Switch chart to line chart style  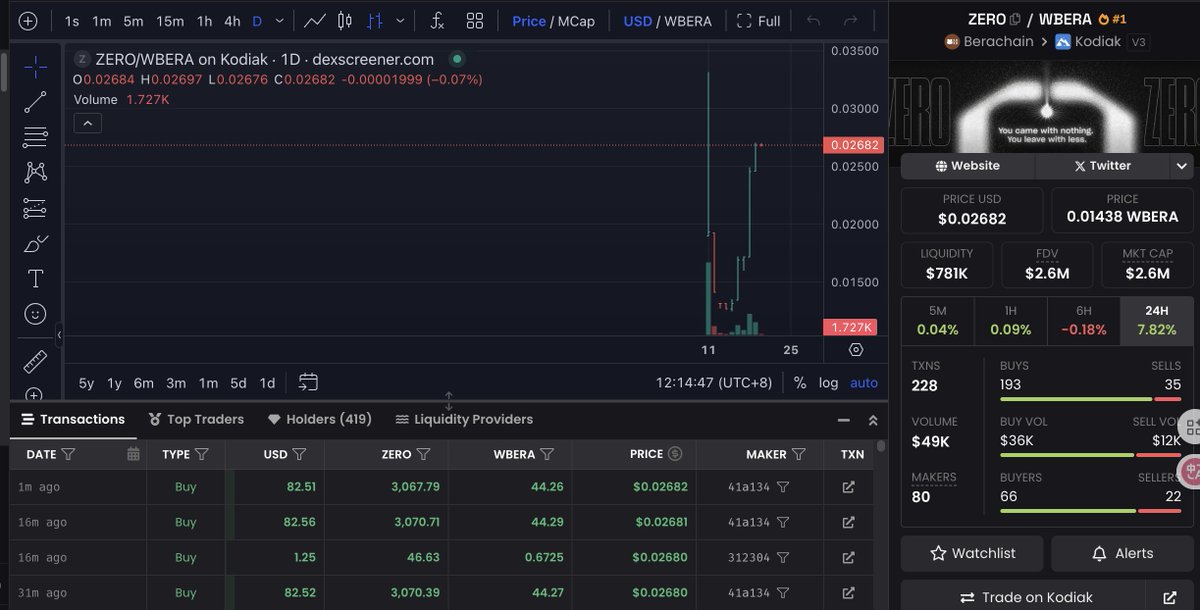point(314,21)
